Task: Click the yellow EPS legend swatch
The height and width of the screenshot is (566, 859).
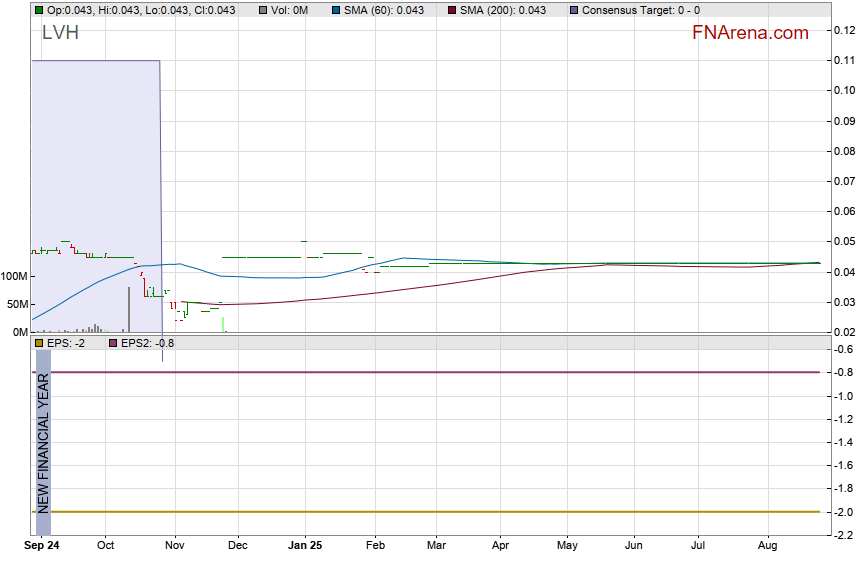Action: [x=39, y=343]
